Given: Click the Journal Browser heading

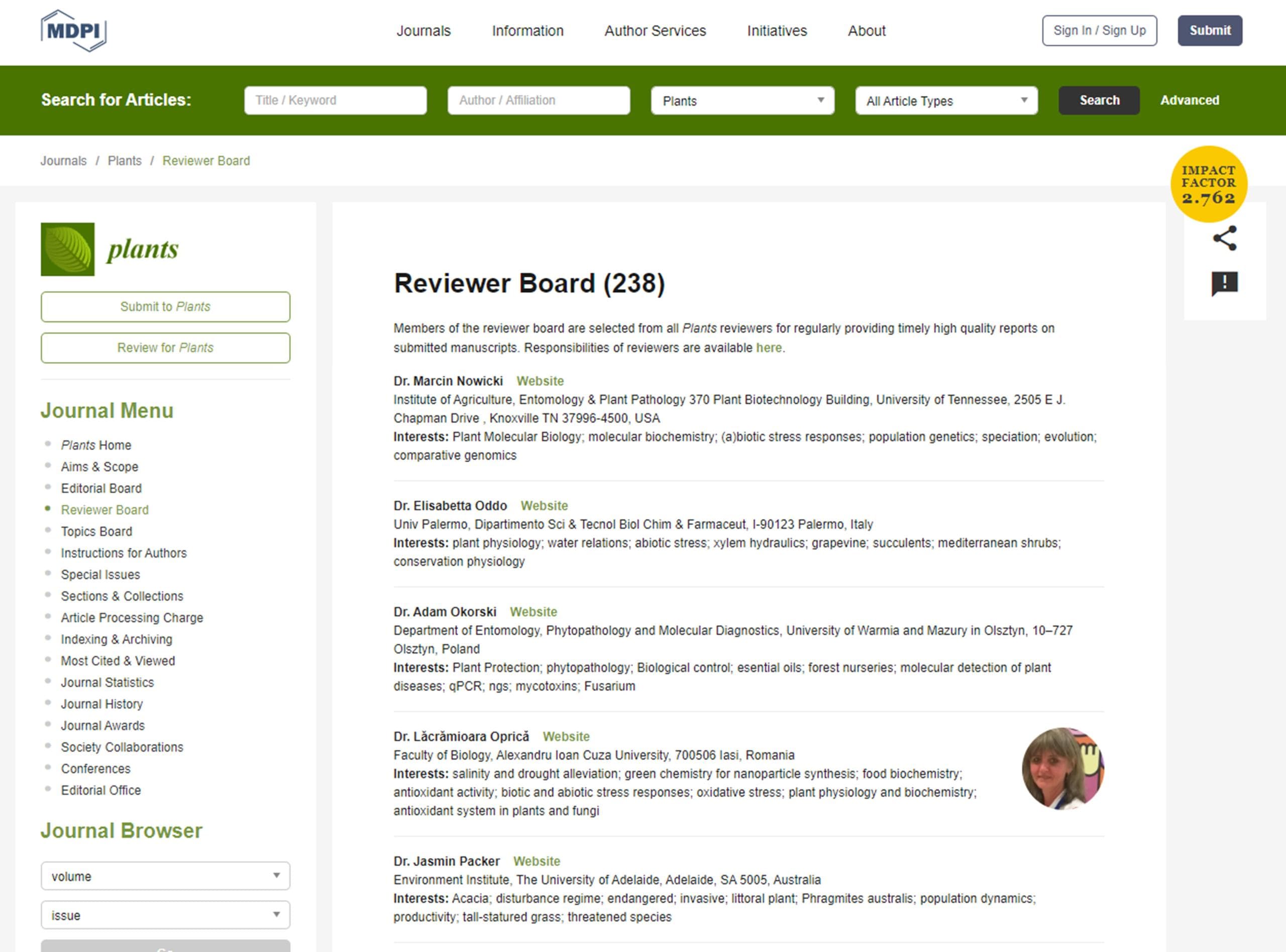Looking at the screenshot, I should (122, 831).
